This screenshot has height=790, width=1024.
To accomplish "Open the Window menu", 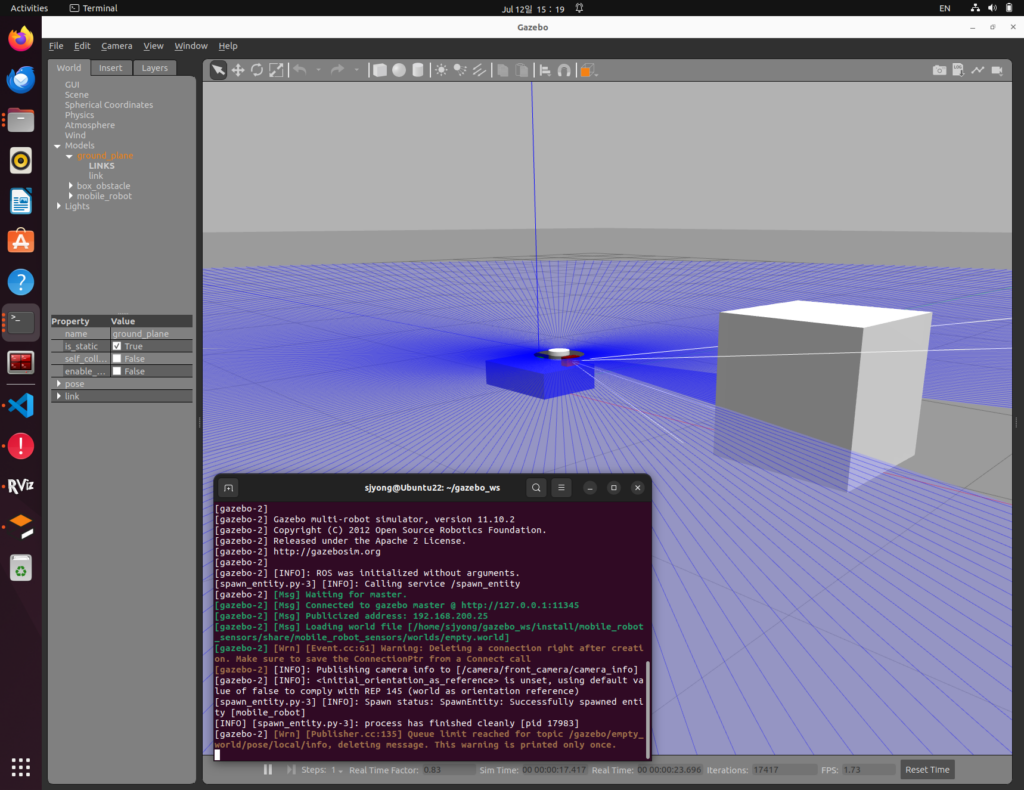I will point(191,46).
